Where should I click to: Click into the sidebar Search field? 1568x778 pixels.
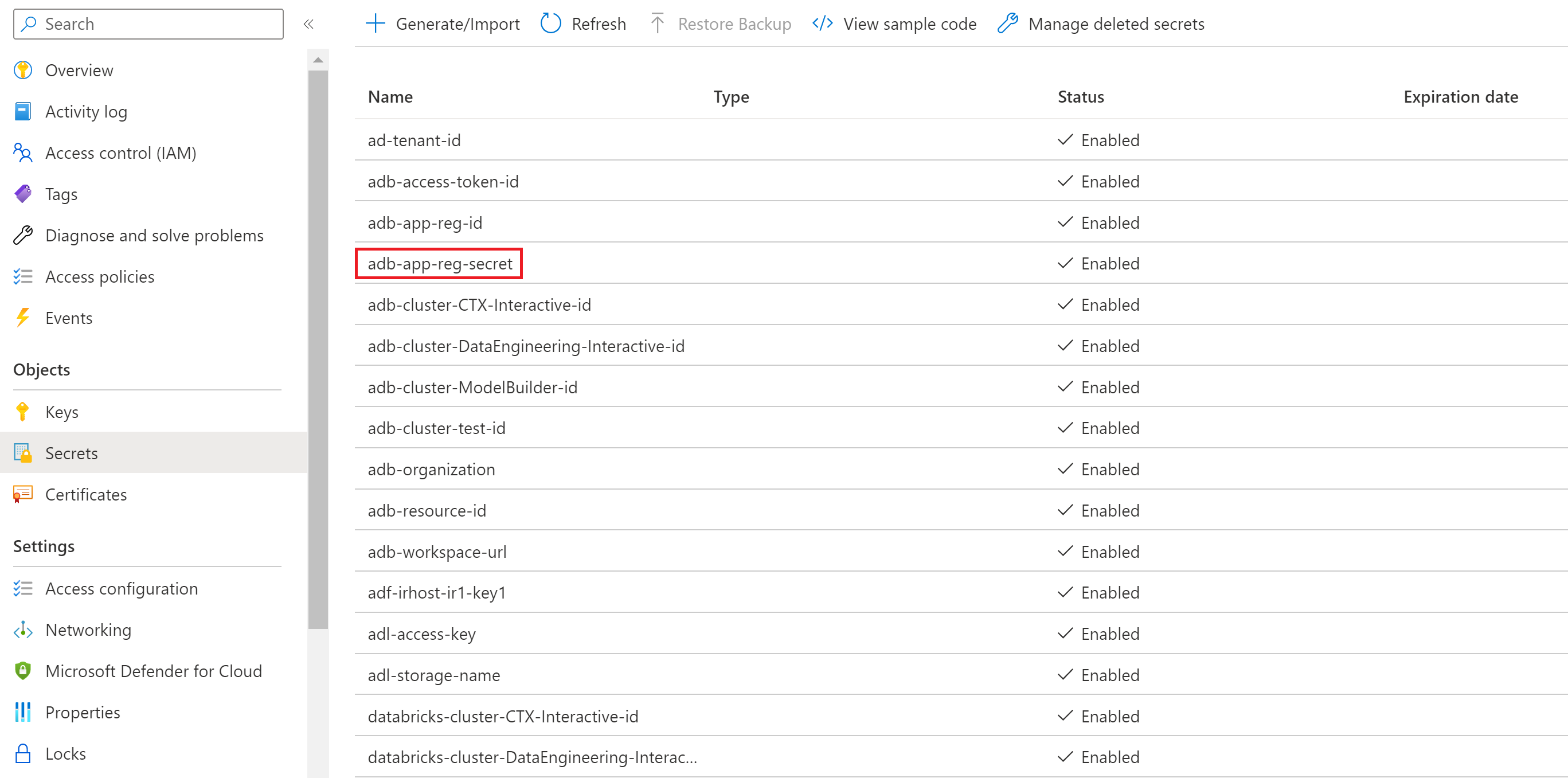click(148, 24)
